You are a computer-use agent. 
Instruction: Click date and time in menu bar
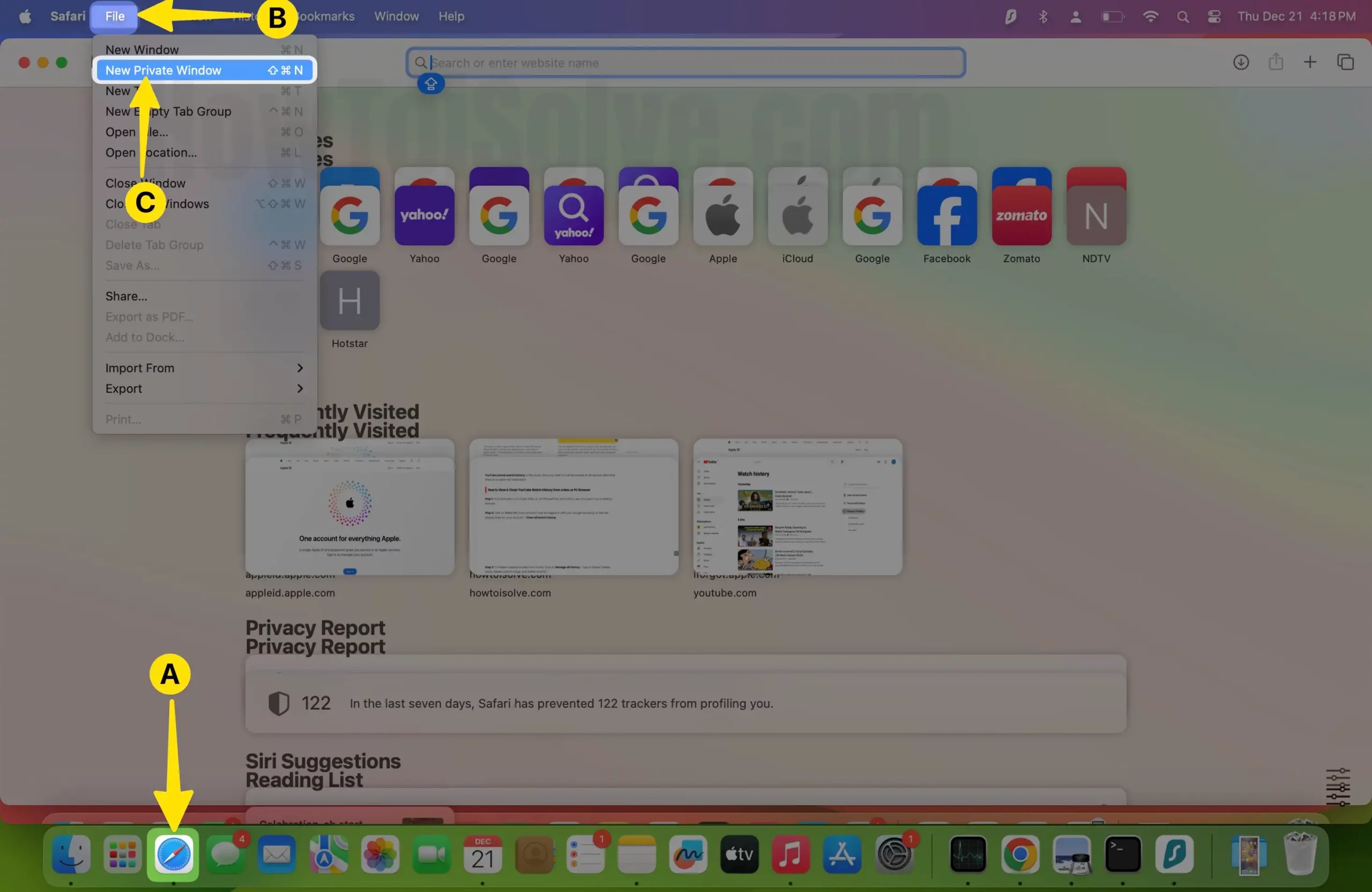click(1296, 17)
